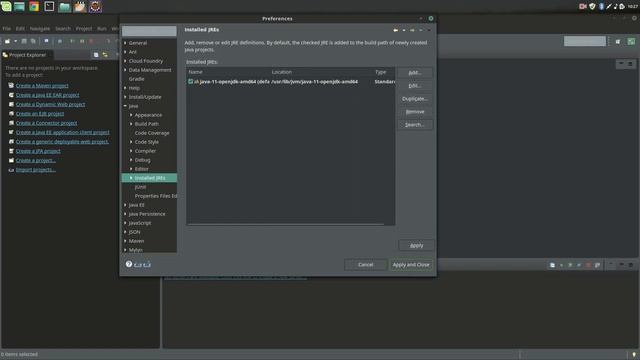
Task: Click the Save toolbar icon in Eclipse
Action: coord(24,41)
